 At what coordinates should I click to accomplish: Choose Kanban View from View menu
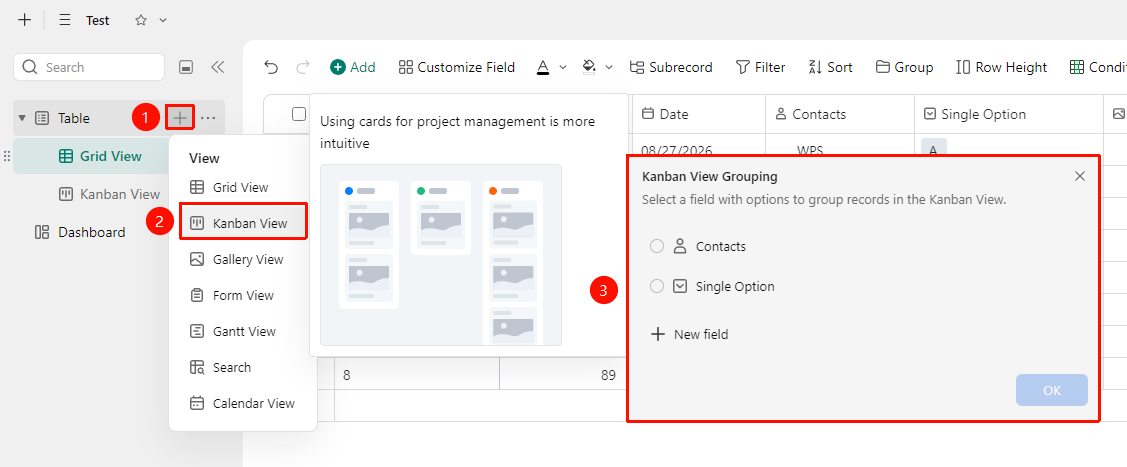[x=244, y=223]
